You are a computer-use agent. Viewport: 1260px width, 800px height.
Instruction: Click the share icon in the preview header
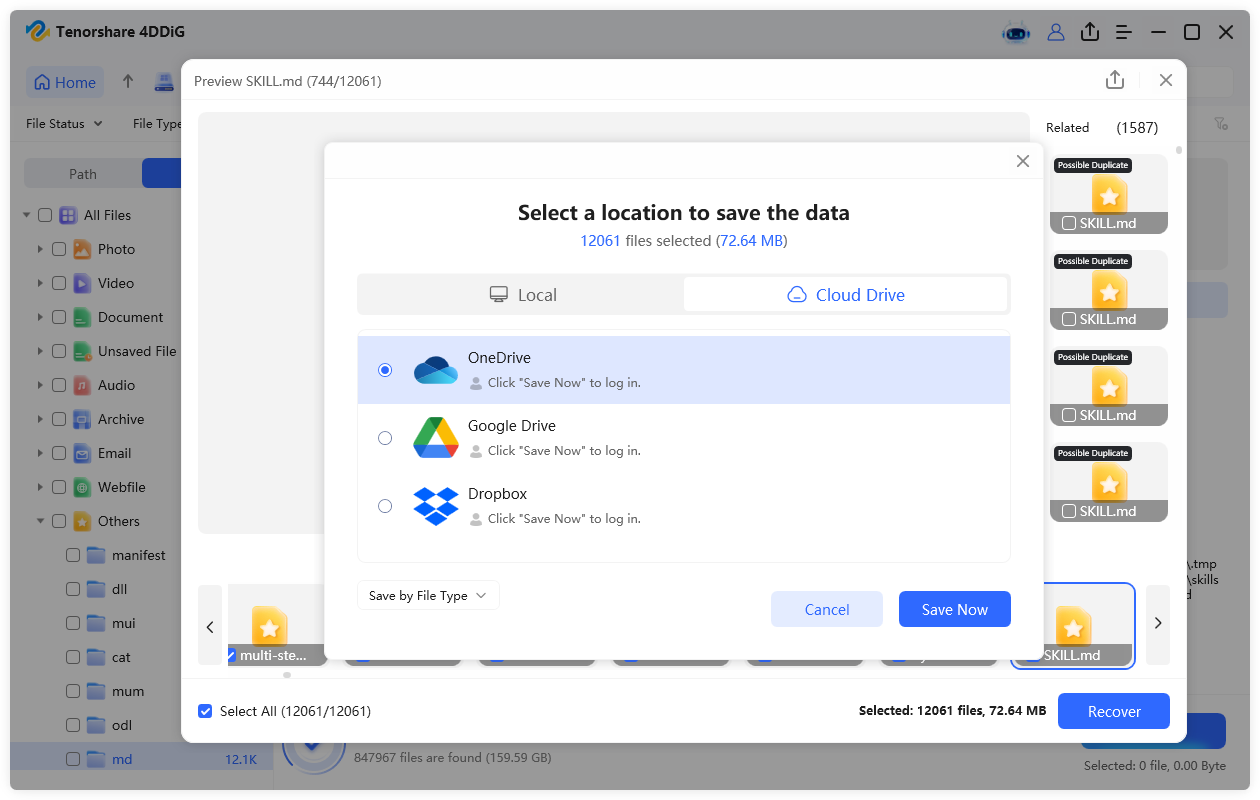click(x=1115, y=80)
